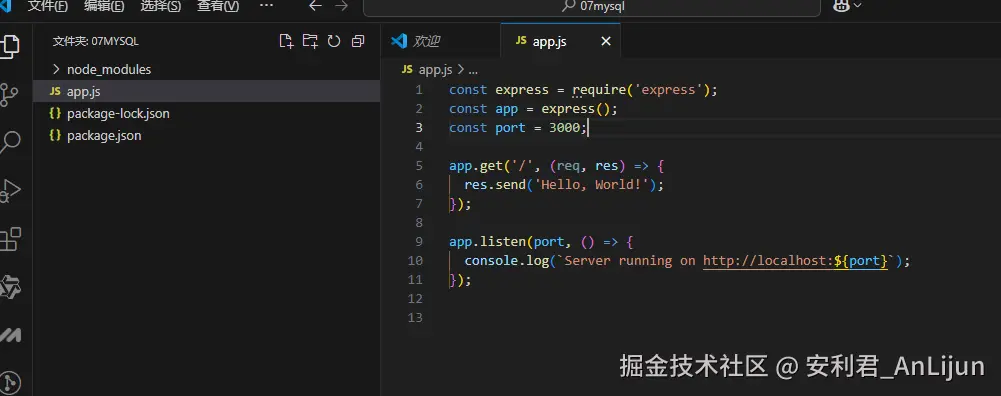Open the second-to-last activity bar icon
This screenshot has width=1001, height=396.
point(10,335)
